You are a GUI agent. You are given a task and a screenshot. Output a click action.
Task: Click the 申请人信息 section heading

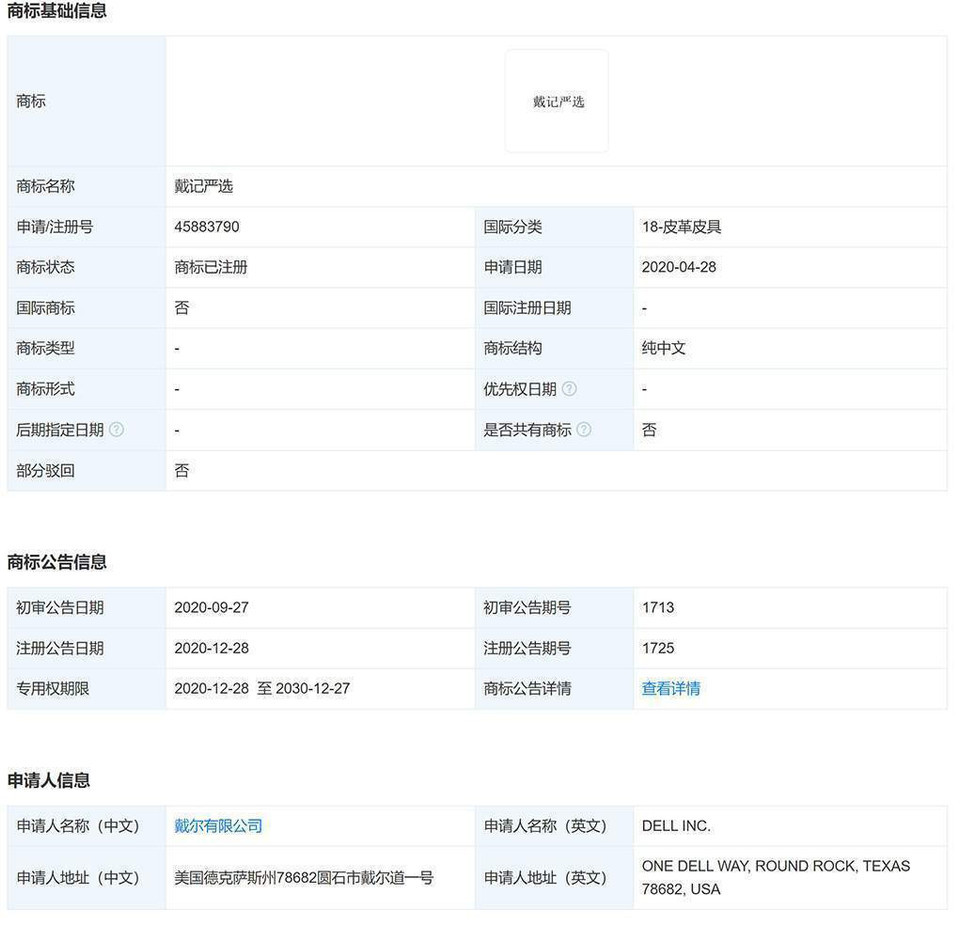tap(49, 781)
